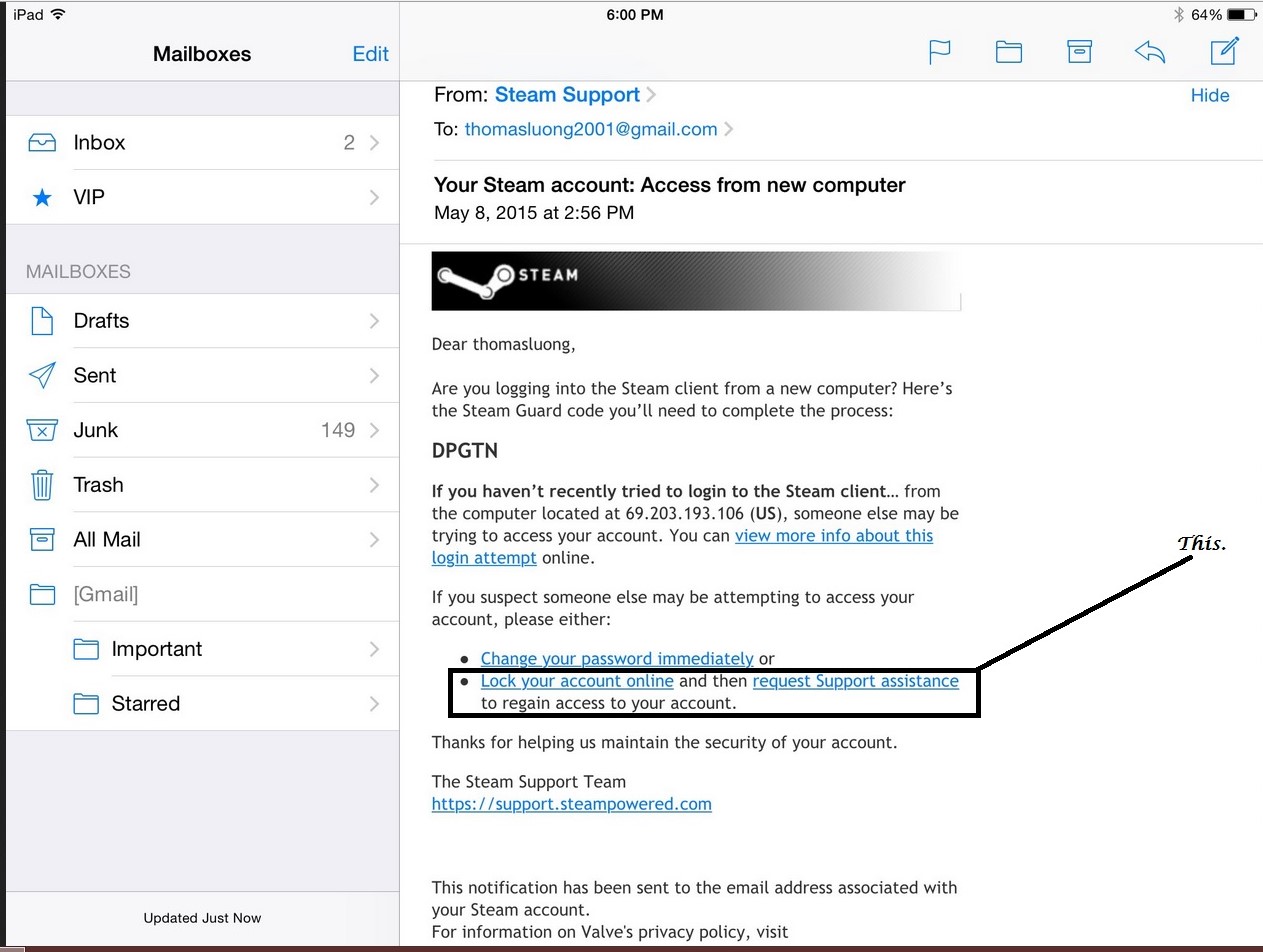Tap the Sent paper plane icon
The width and height of the screenshot is (1263, 952).
pos(42,376)
